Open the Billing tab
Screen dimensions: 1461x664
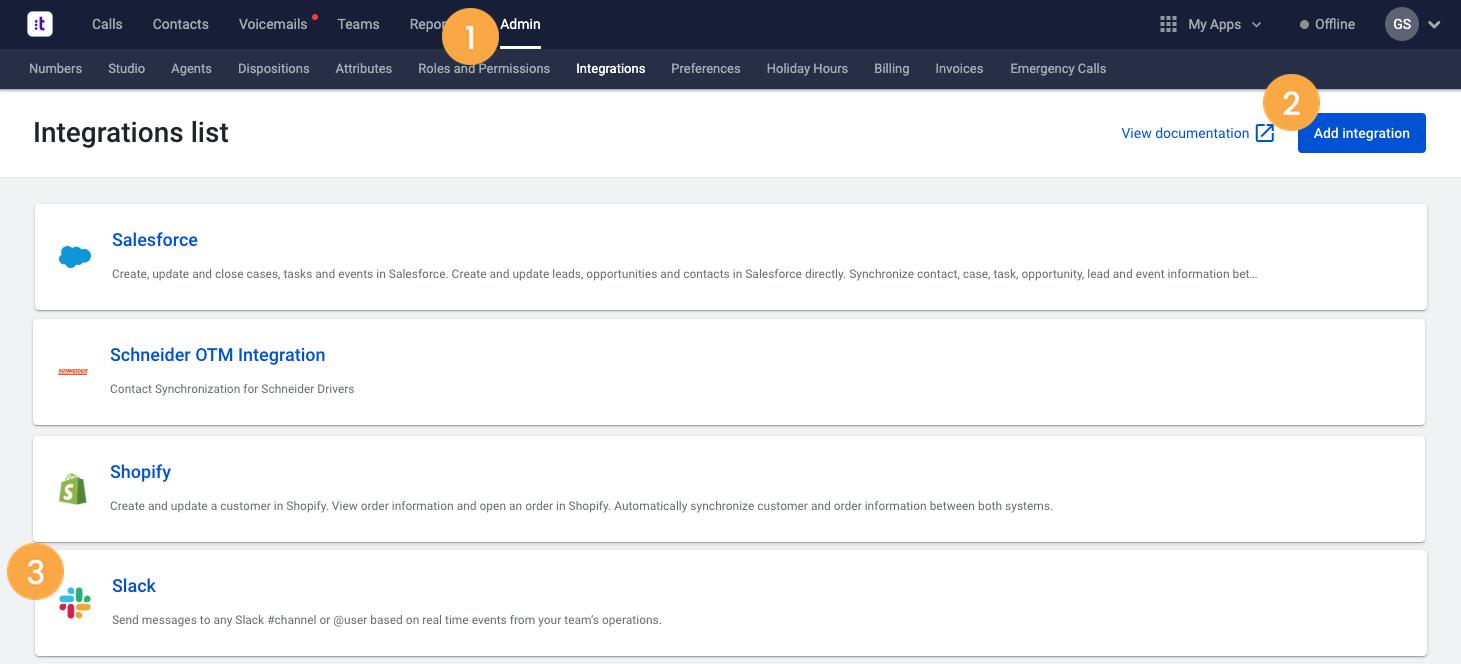[892, 69]
